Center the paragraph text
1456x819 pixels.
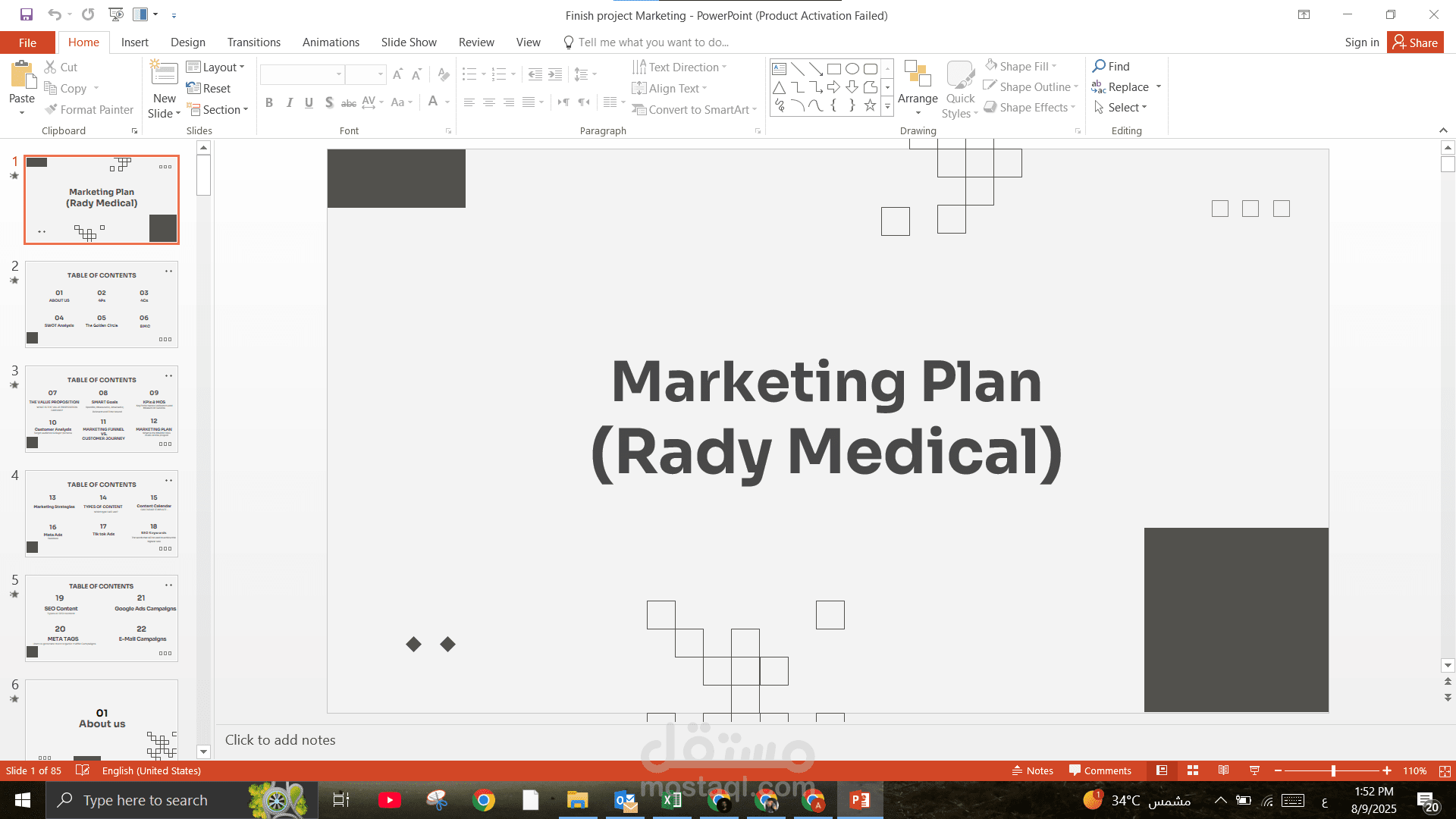(x=489, y=102)
